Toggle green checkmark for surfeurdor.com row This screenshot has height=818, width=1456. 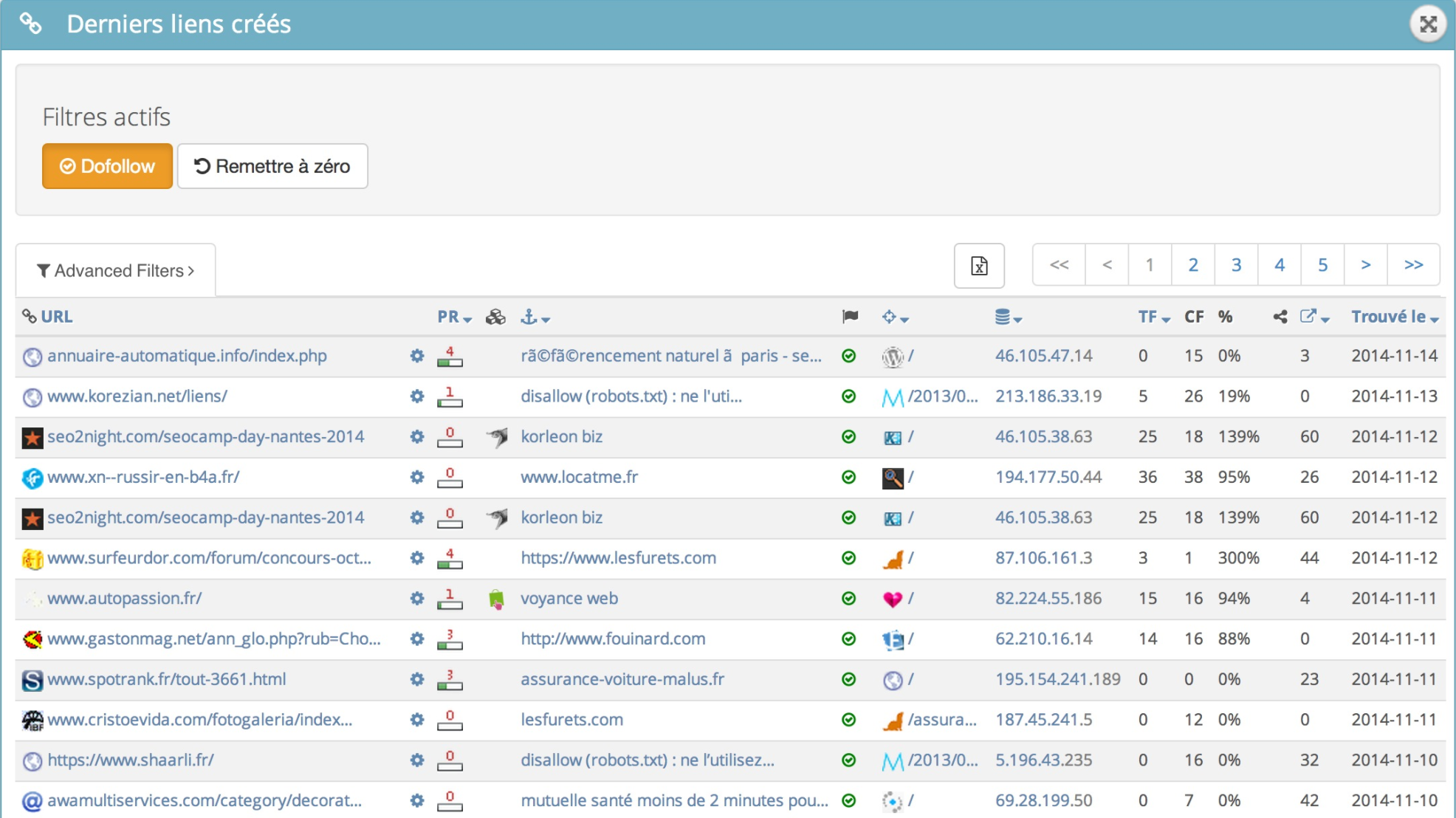tap(850, 558)
